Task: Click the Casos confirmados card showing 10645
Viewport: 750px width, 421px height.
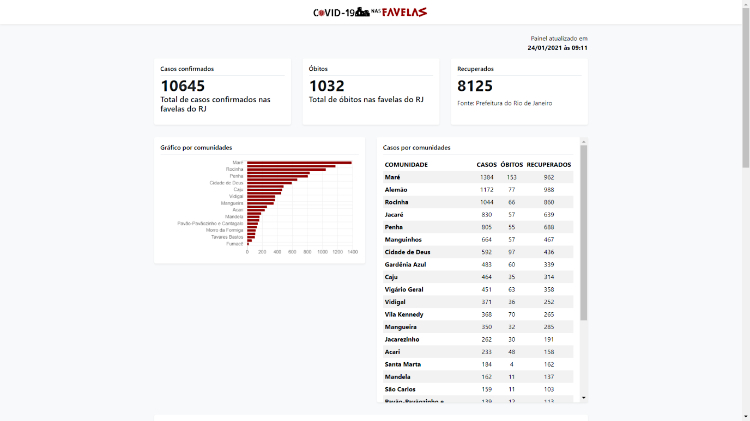Action: (x=222, y=91)
